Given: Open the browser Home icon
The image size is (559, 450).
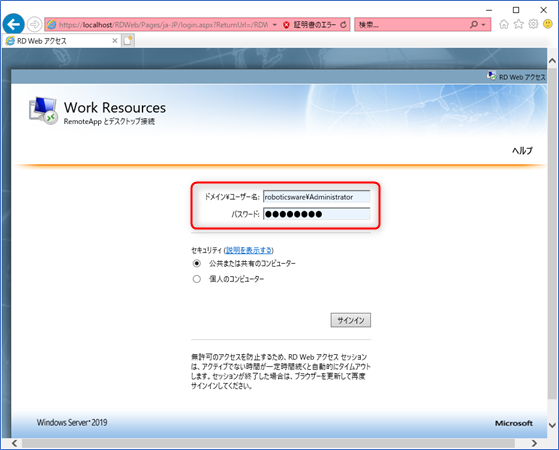Looking at the screenshot, I should coord(504,24).
